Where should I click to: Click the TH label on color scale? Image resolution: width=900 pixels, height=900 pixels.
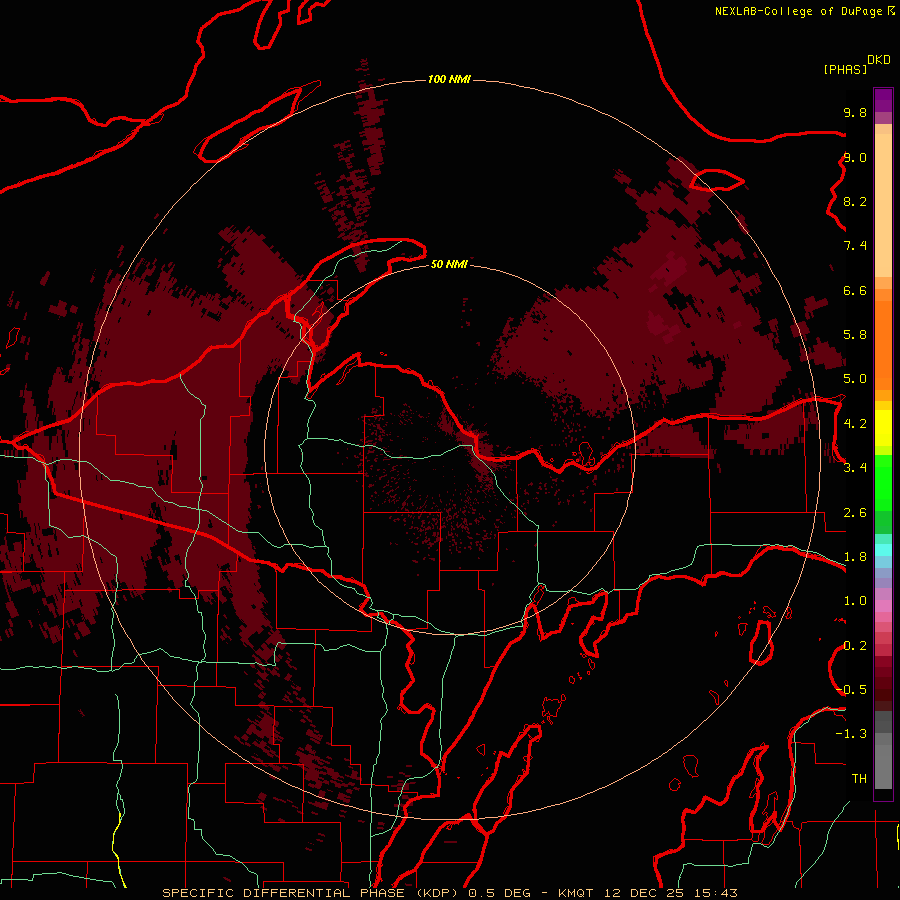click(x=859, y=779)
